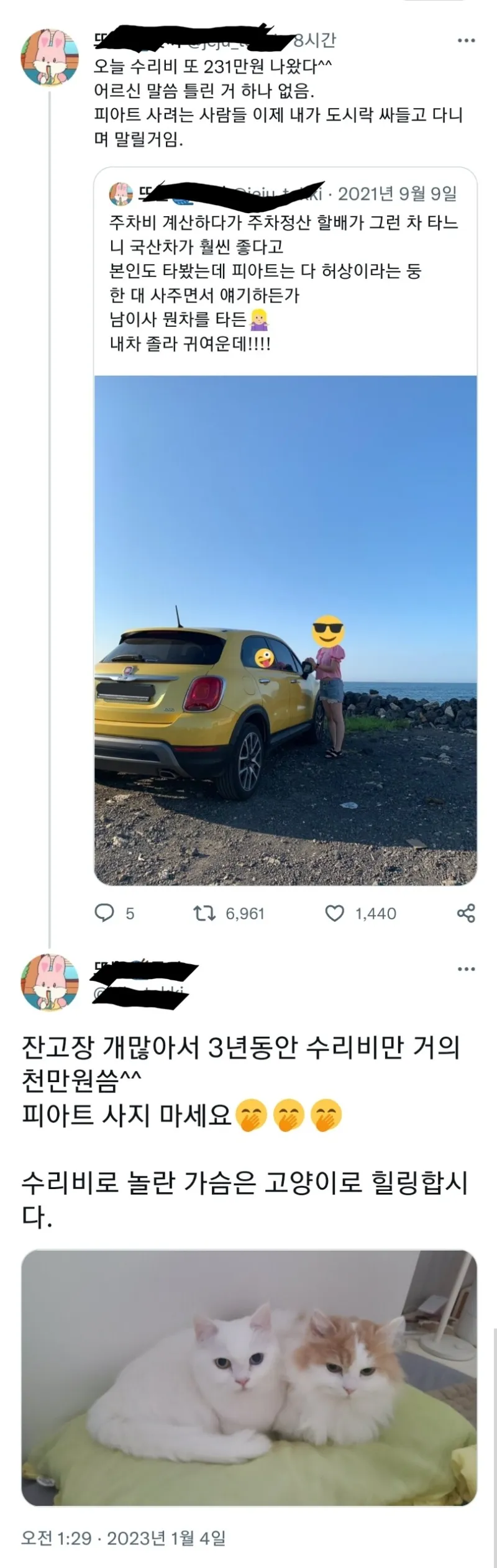Click second tweet text 피아트 사지 마세요
Image resolution: width=497 pixels, height=1568 pixels.
coord(127,1115)
